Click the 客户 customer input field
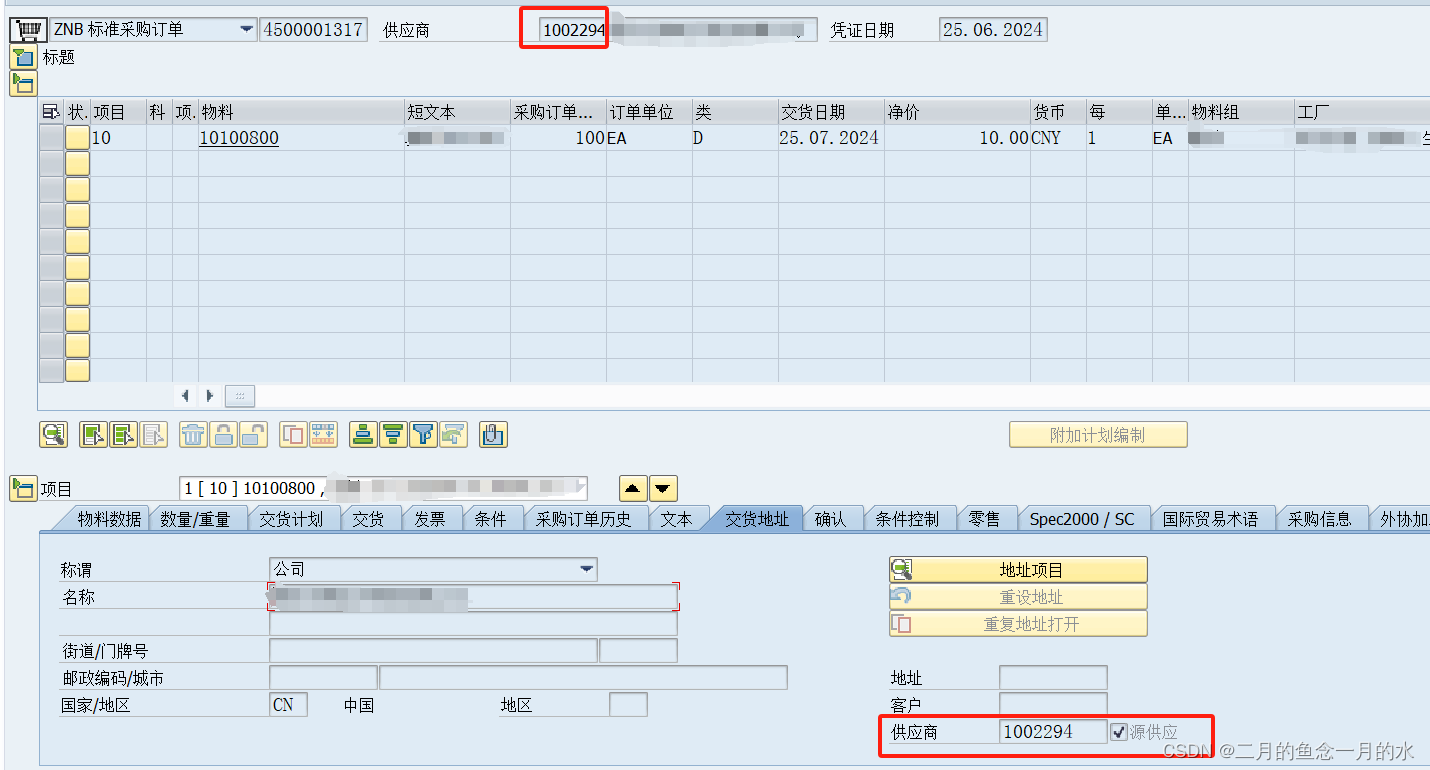Image resolution: width=1430 pixels, height=770 pixels. (1053, 705)
